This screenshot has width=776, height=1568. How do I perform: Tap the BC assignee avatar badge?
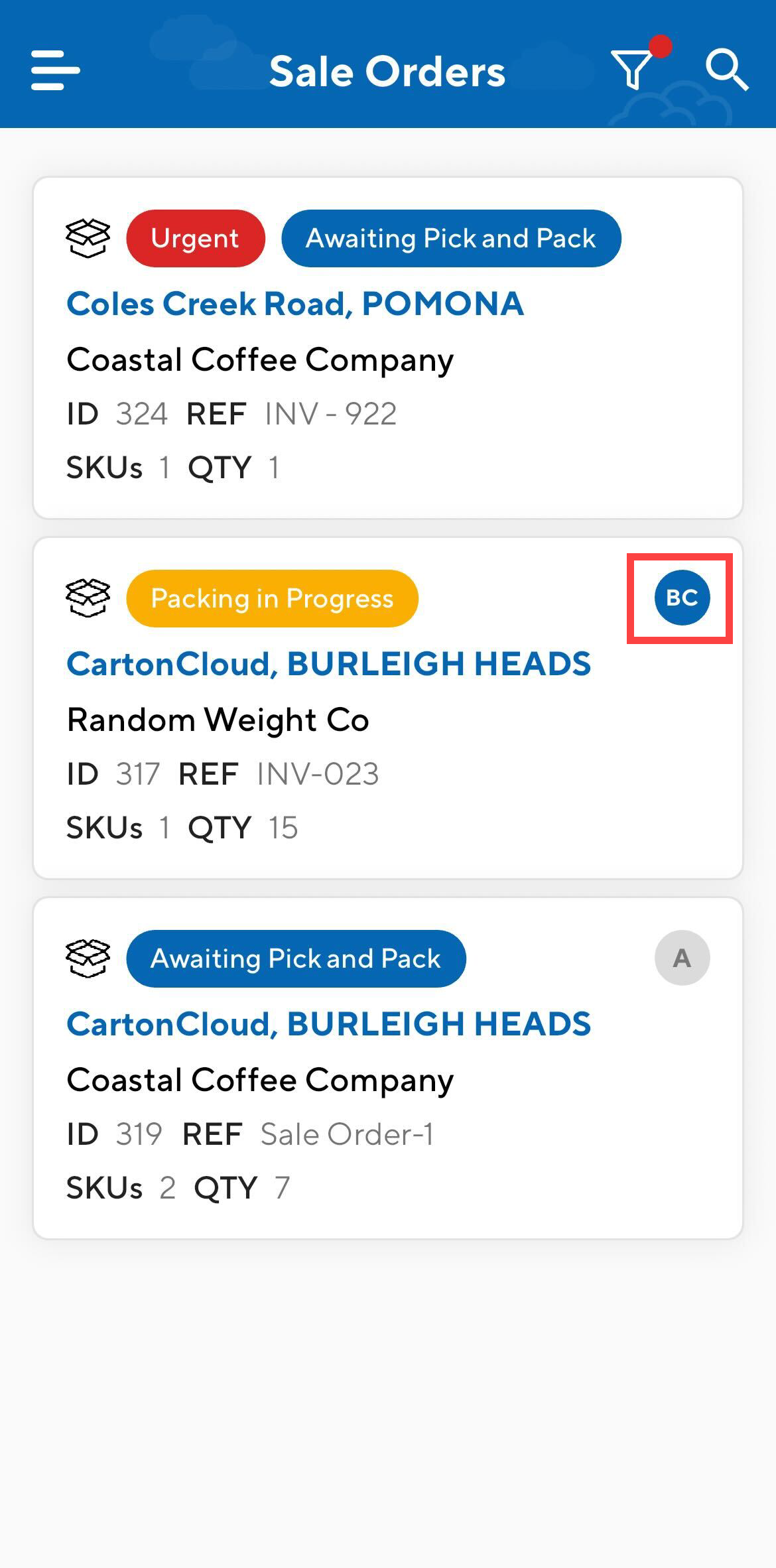click(682, 598)
